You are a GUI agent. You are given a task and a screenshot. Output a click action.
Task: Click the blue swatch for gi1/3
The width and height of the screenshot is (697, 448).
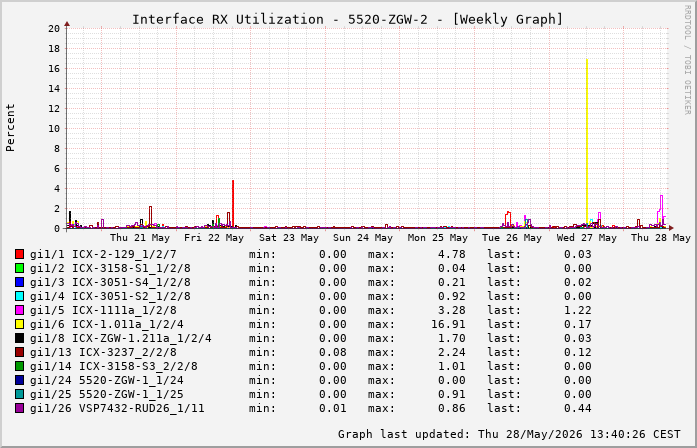[x=19, y=282]
